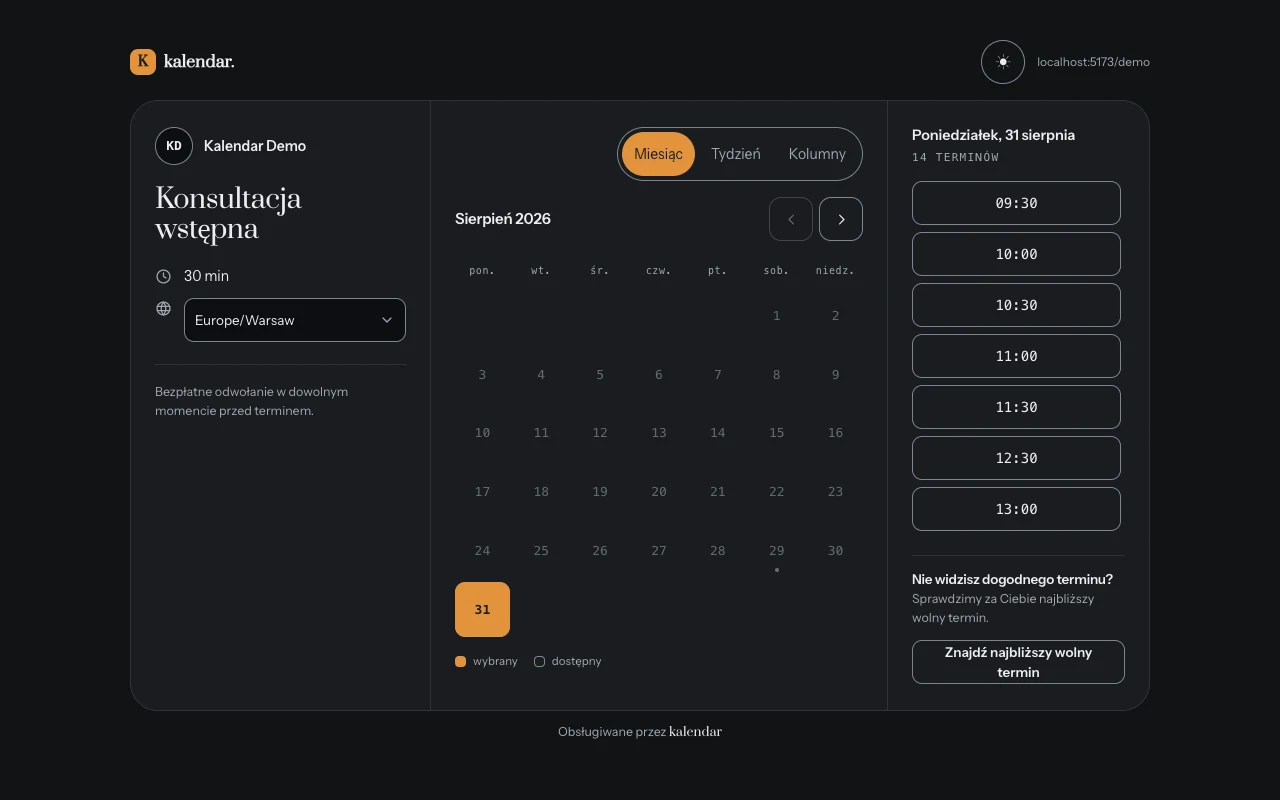
Task: Select the 13:00 time slot
Action: coord(1016,509)
